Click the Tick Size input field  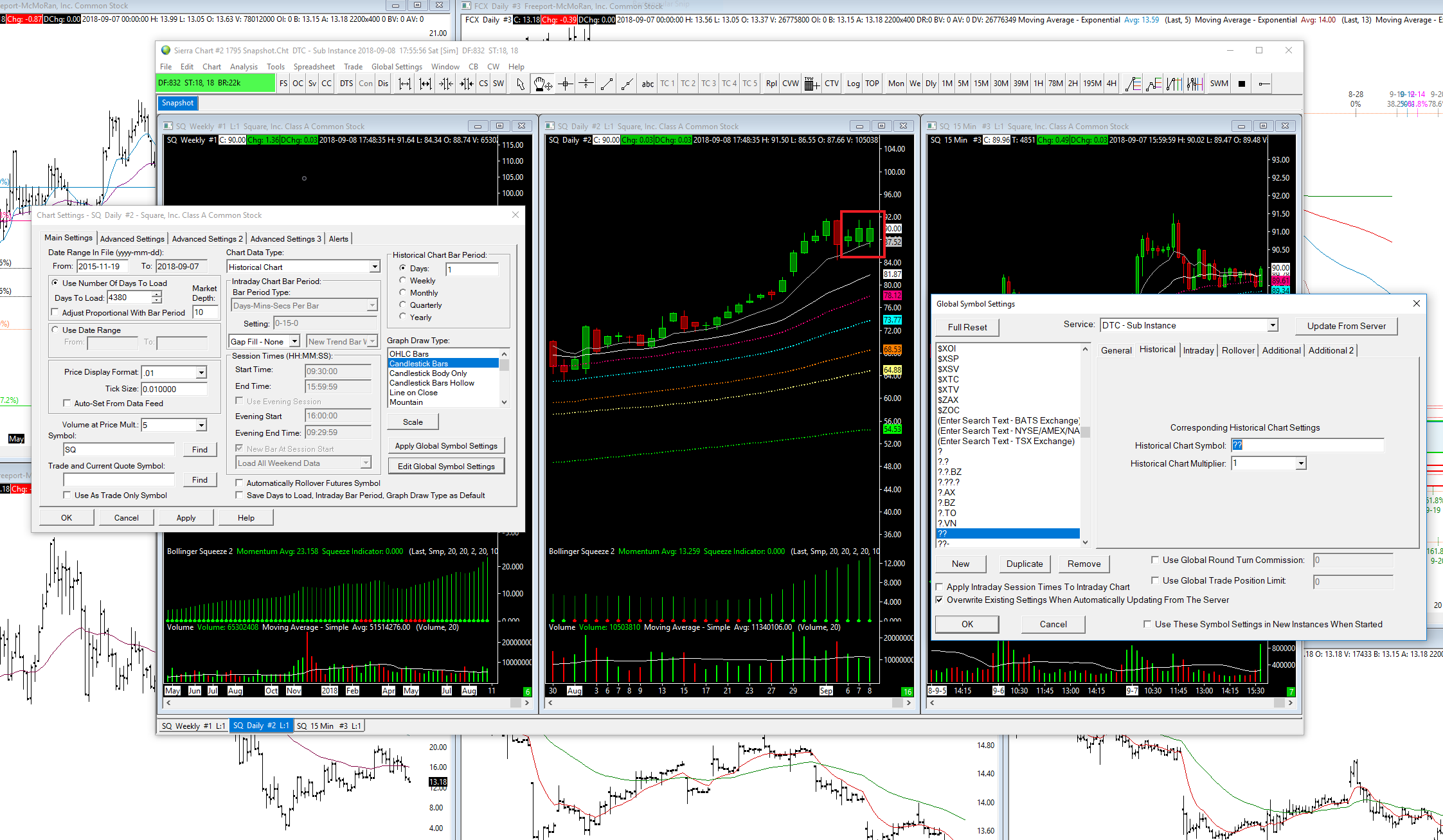(174, 389)
